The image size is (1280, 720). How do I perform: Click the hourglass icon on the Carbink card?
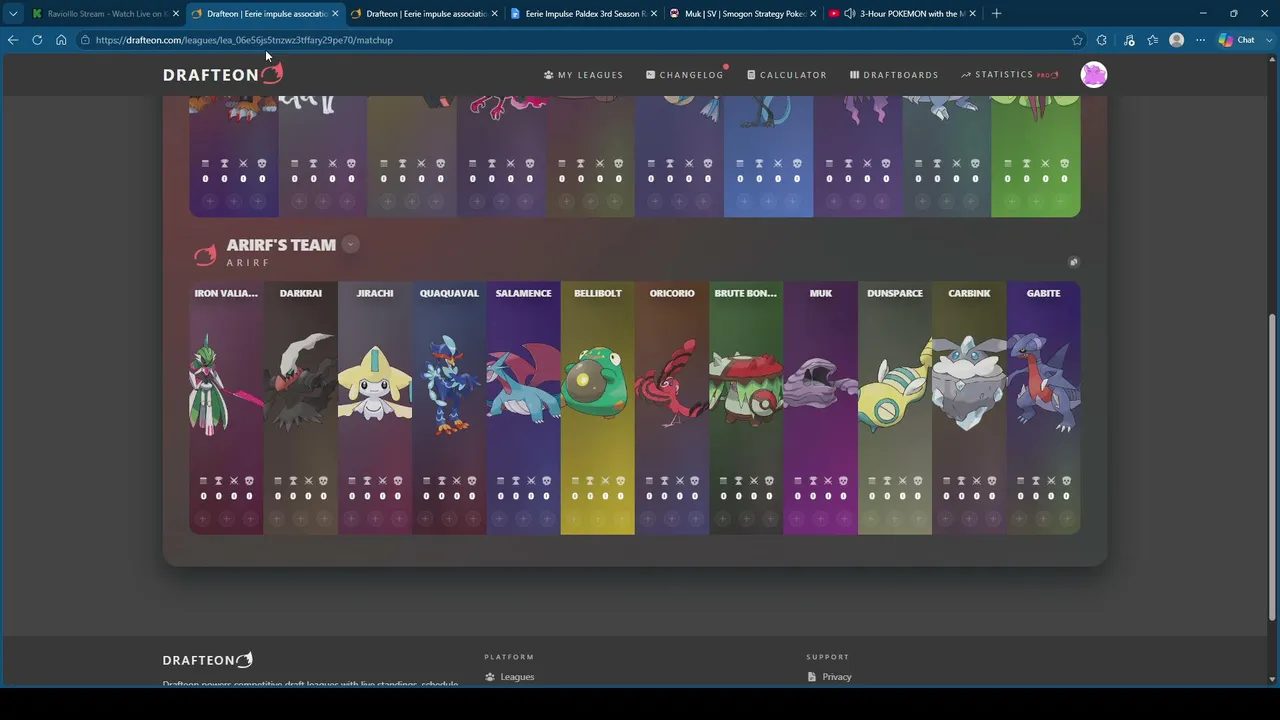(960, 481)
